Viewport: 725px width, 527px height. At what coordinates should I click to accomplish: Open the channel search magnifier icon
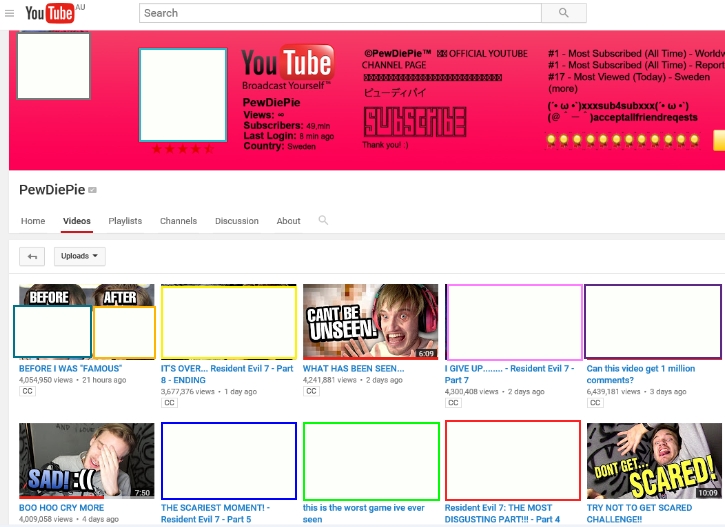point(323,220)
